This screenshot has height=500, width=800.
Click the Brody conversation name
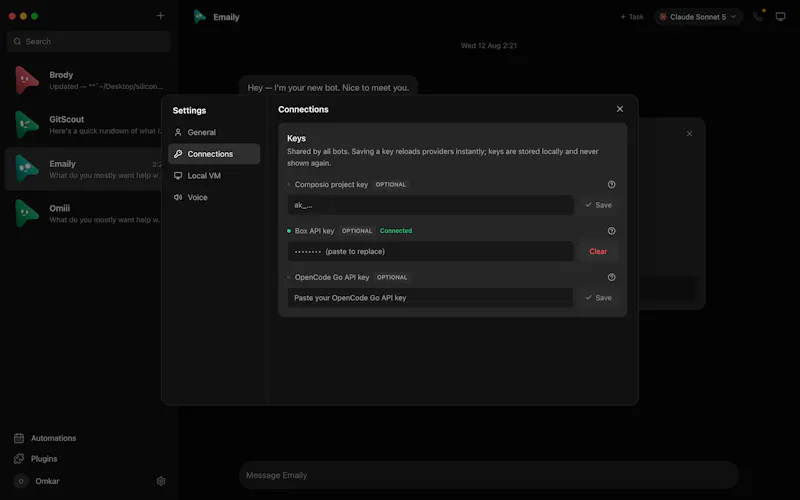pyautogui.click(x=61, y=75)
